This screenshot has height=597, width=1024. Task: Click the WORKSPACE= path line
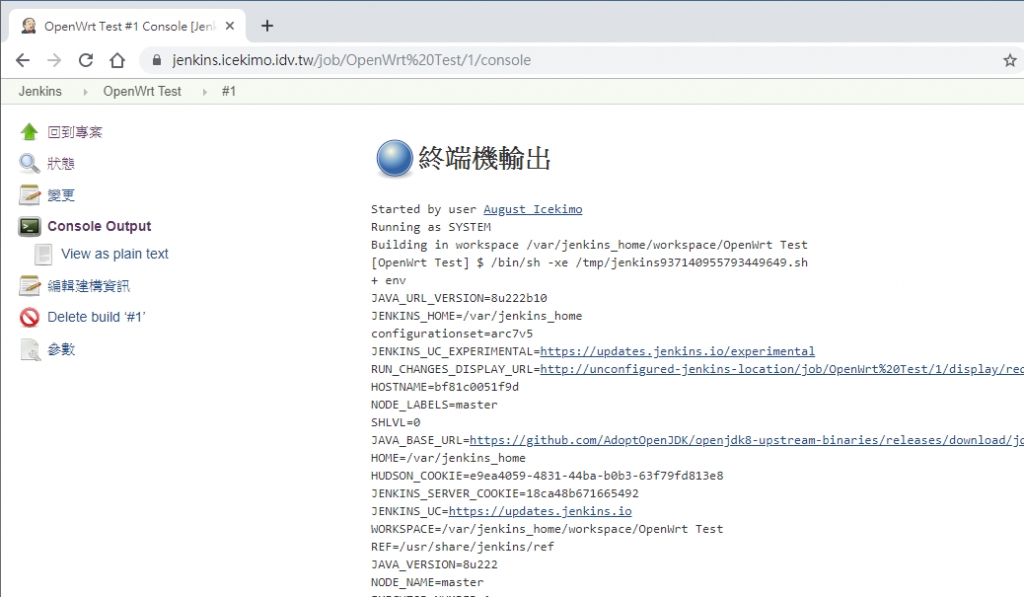[547, 529]
